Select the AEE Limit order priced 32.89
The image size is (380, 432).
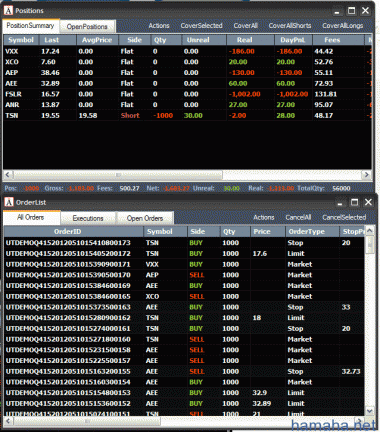pos(184,403)
